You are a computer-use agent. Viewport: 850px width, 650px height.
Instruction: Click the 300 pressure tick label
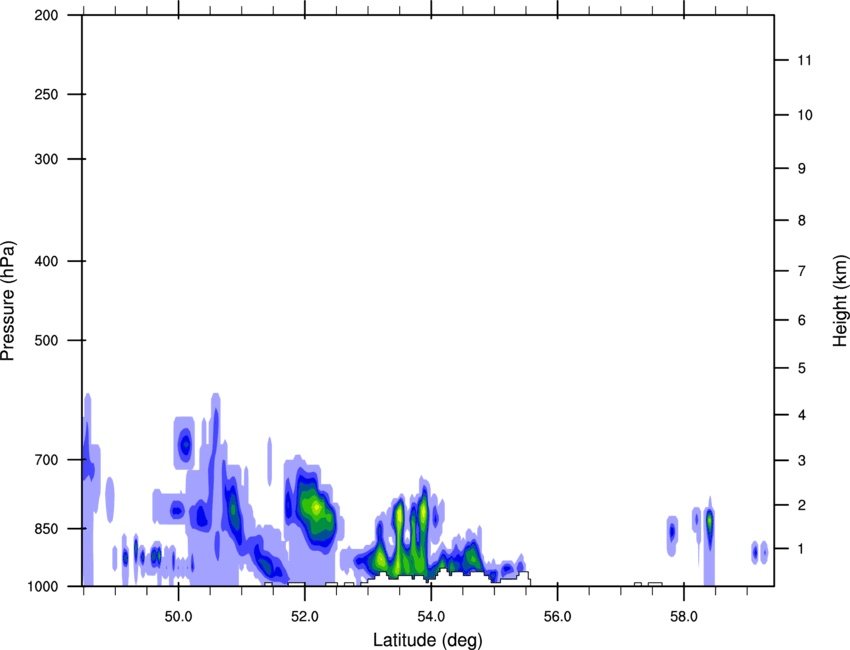click(x=46, y=159)
